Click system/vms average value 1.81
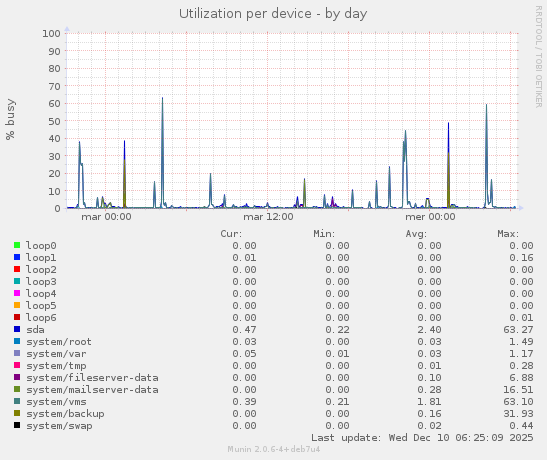Viewport: 547px width, 460px height. point(429,402)
